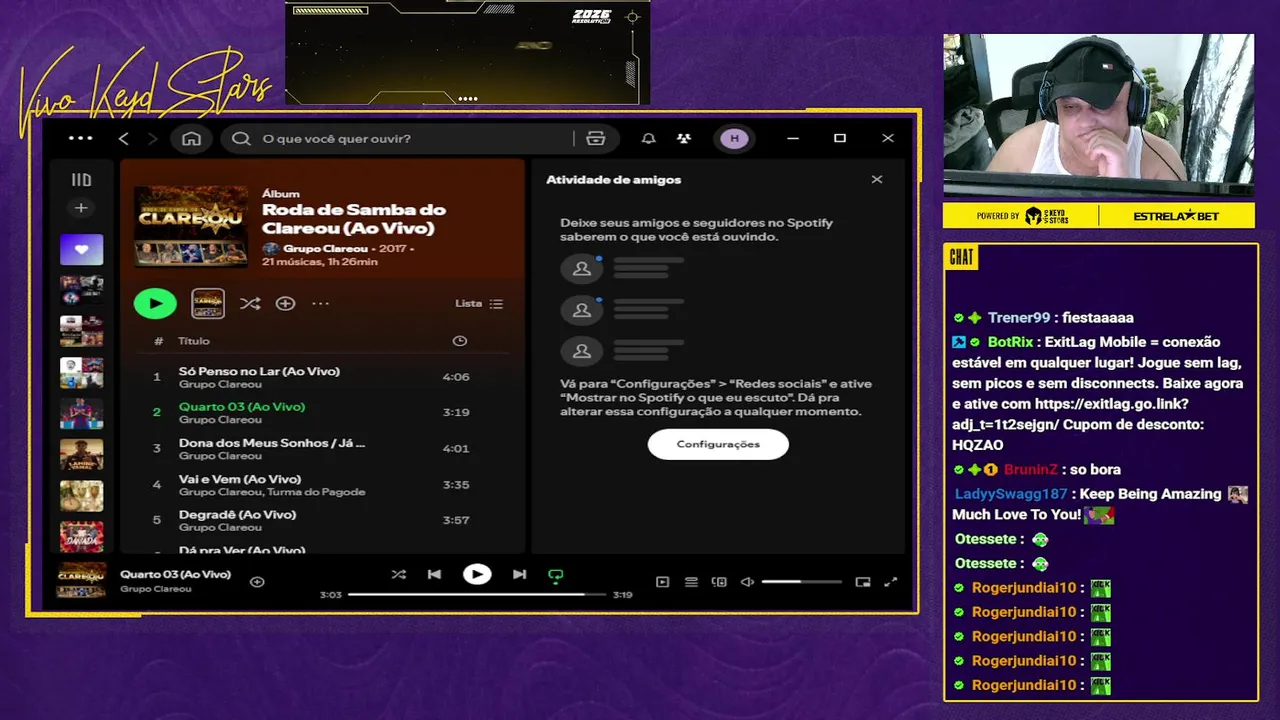The width and height of the screenshot is (1280, 720).
Task: Click the 3:19 total time label
Action: (622, 594)
